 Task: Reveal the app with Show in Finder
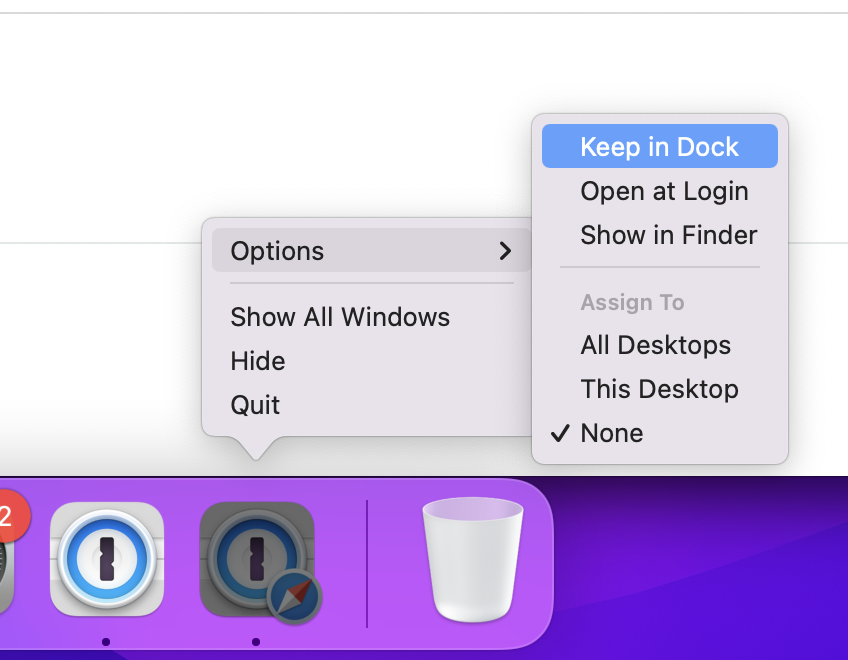coord(668,235)
